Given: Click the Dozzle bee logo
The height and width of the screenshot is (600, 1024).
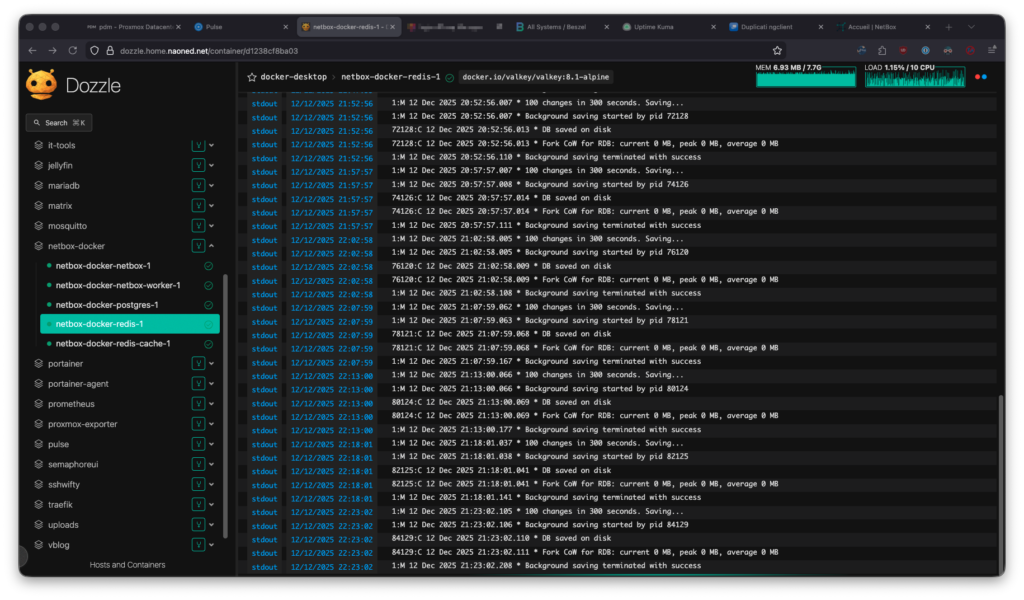Looking at the screenshot, I should [x=42, y=84].
